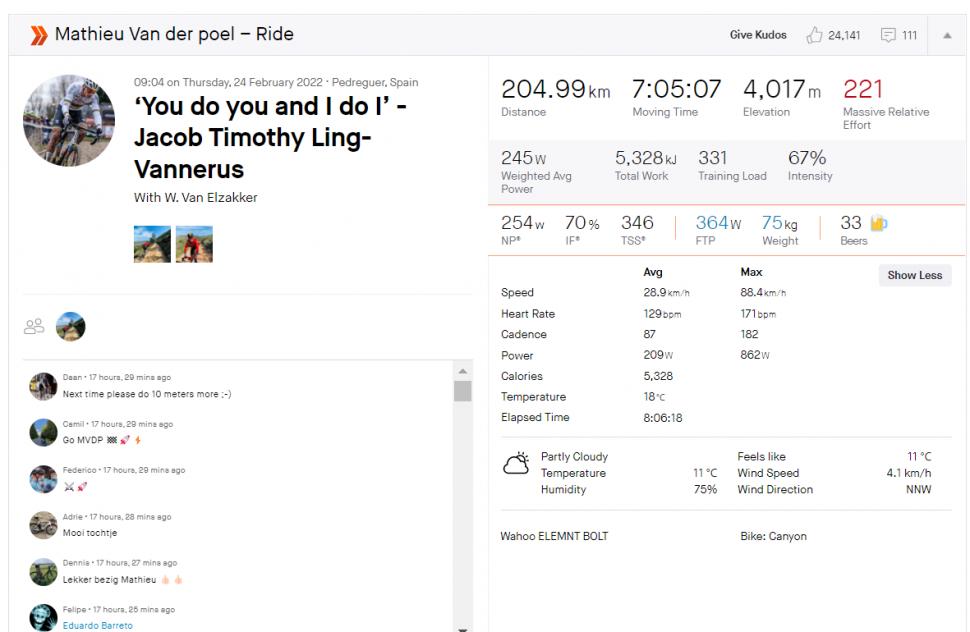Click the 67% Intensity value

tap(807, 158)
